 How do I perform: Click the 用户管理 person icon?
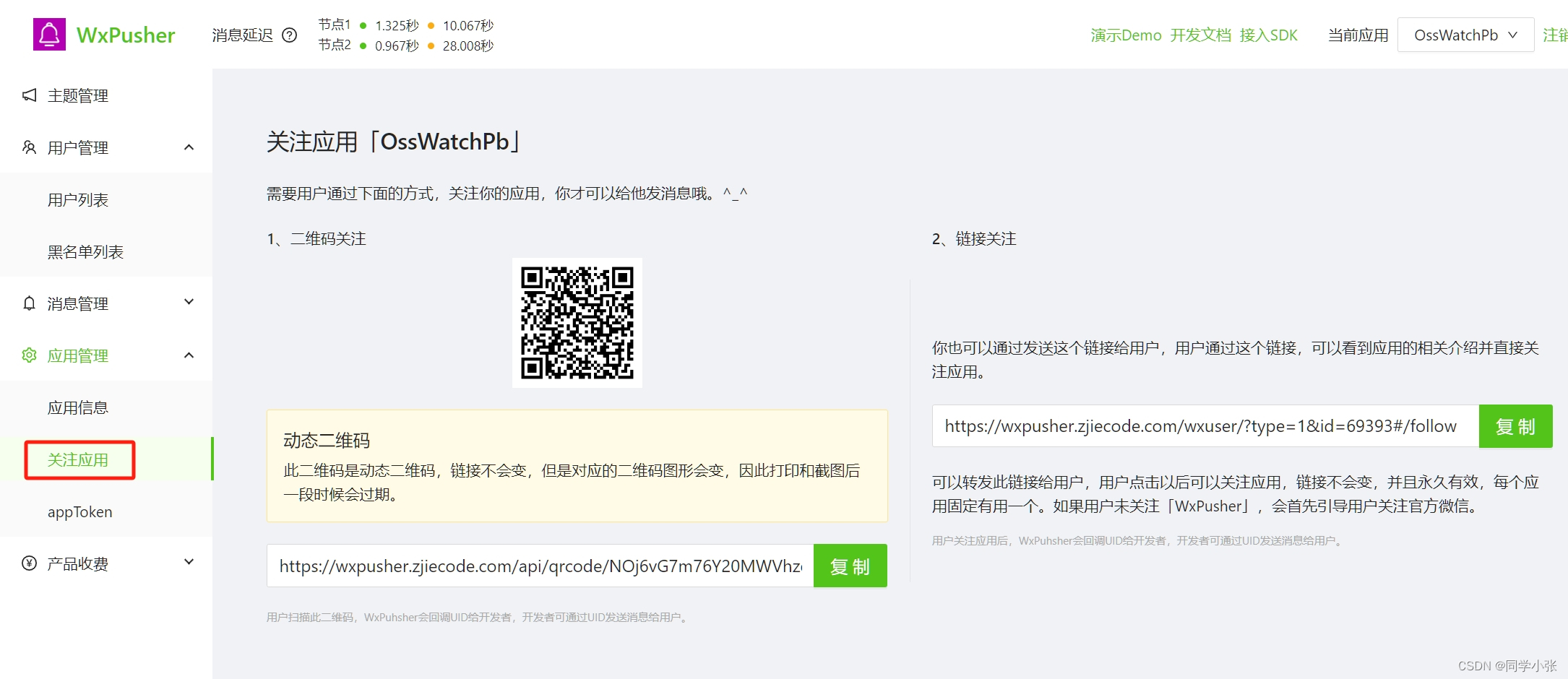(29, 147)
